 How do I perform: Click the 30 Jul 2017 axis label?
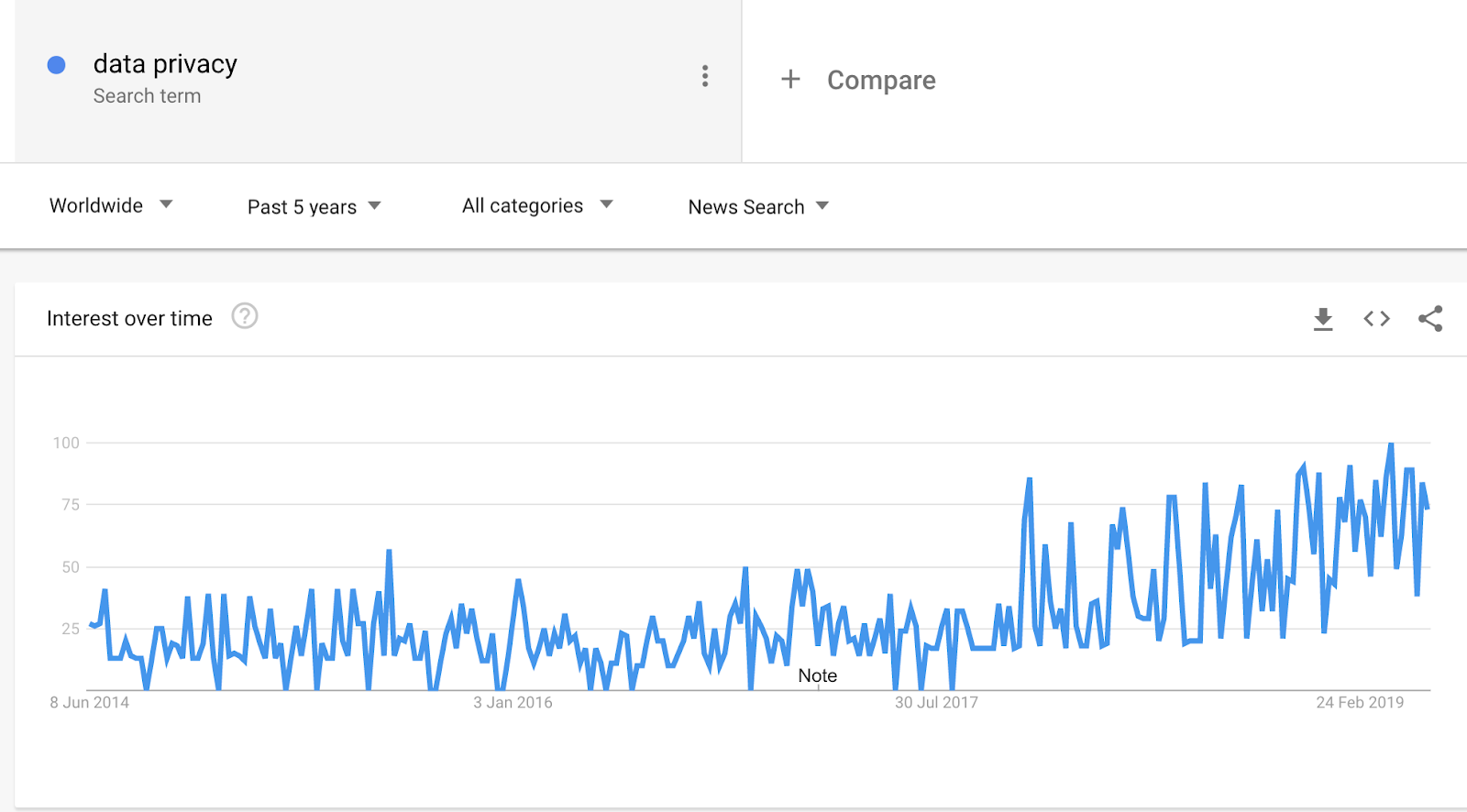(936, 703)
